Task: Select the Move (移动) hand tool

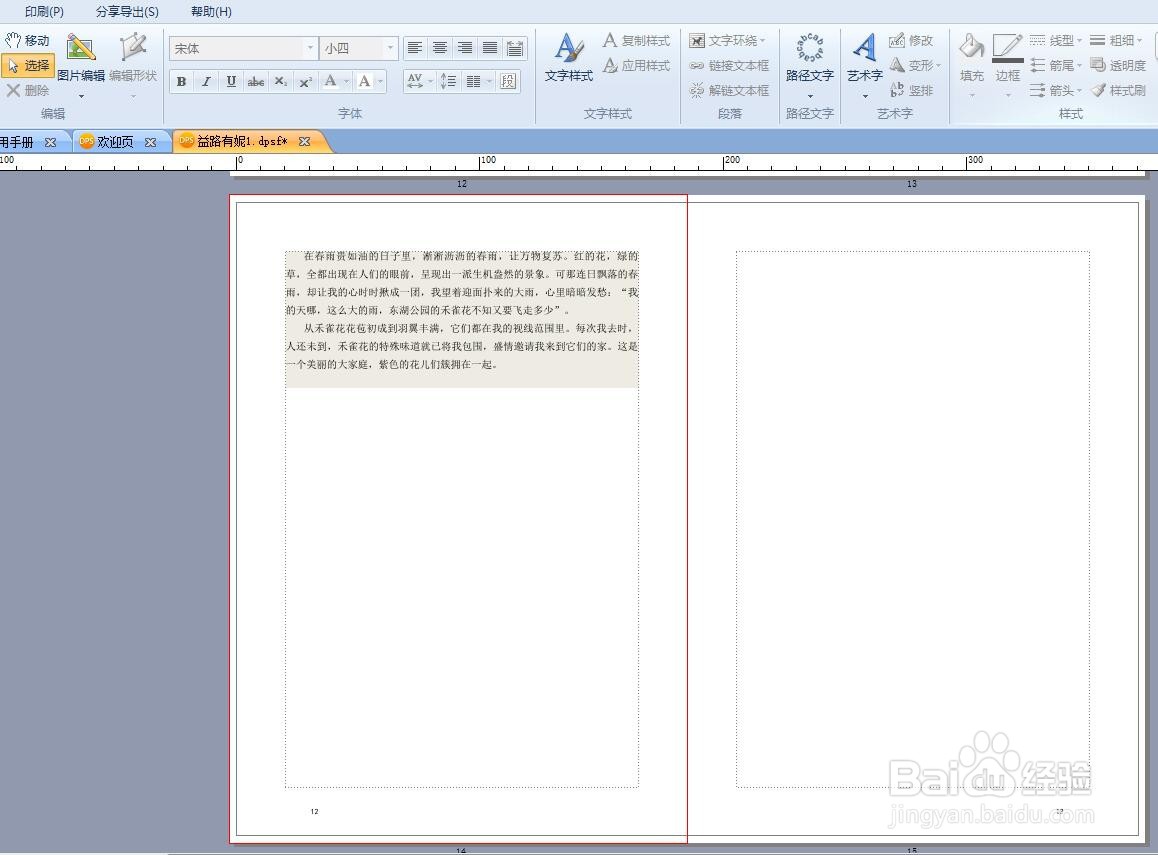Action: point(27,41)
